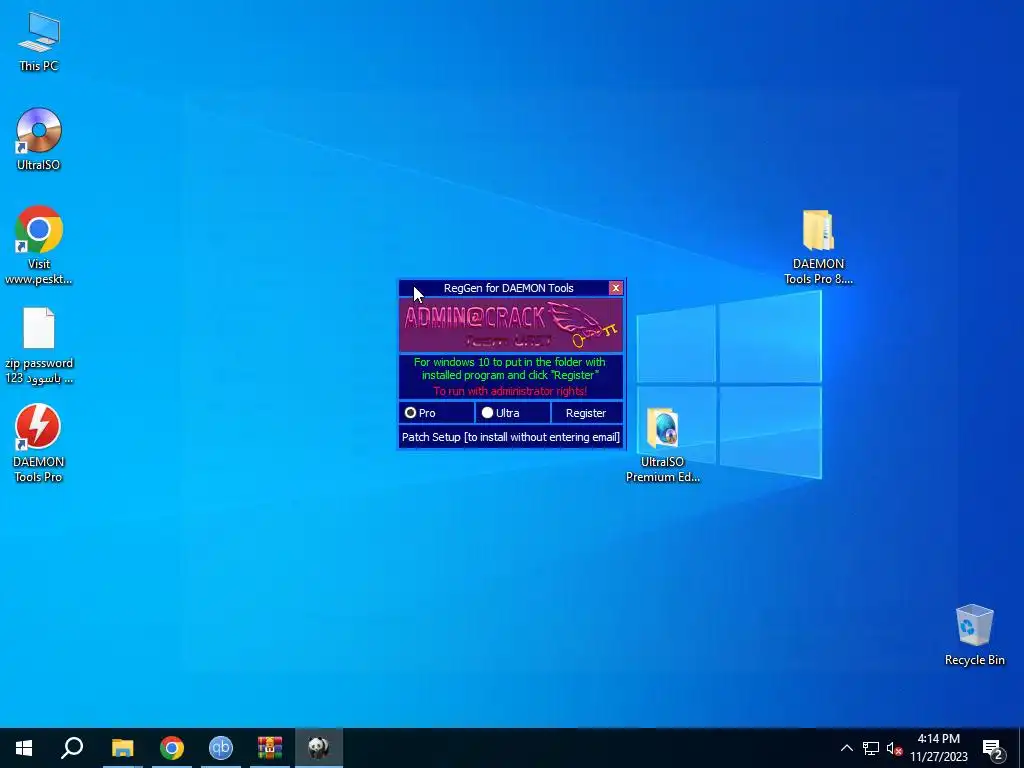Open the UltraISO Premium Edition folder icon
The width and height of the screenshot is (1024, 768).
(x=663, y=445)
